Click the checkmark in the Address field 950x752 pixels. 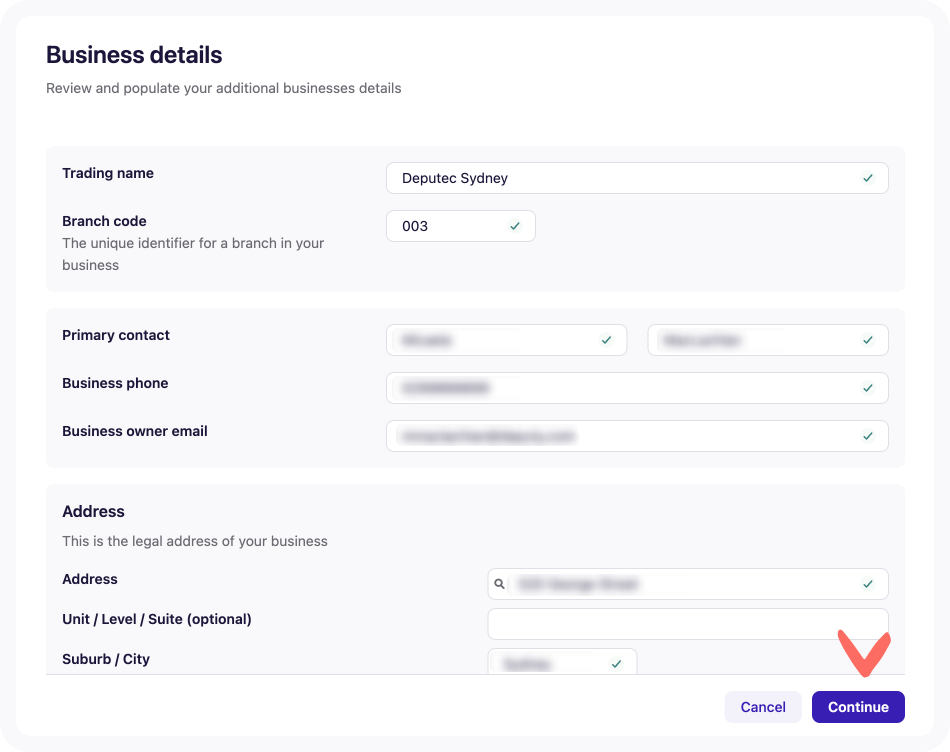tap(869, 583)
